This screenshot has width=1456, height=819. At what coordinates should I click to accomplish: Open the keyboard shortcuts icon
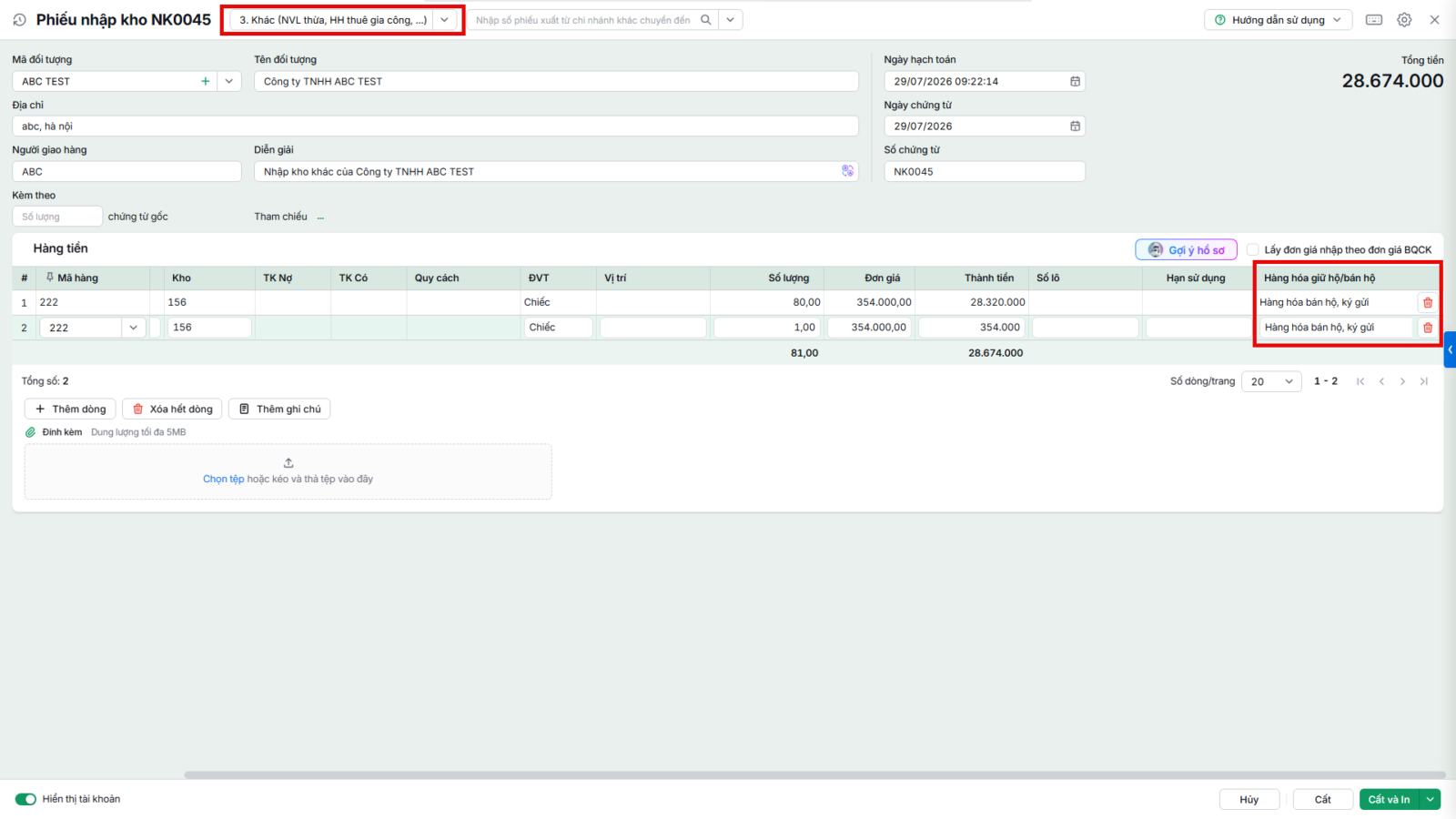pos(1374,20)
